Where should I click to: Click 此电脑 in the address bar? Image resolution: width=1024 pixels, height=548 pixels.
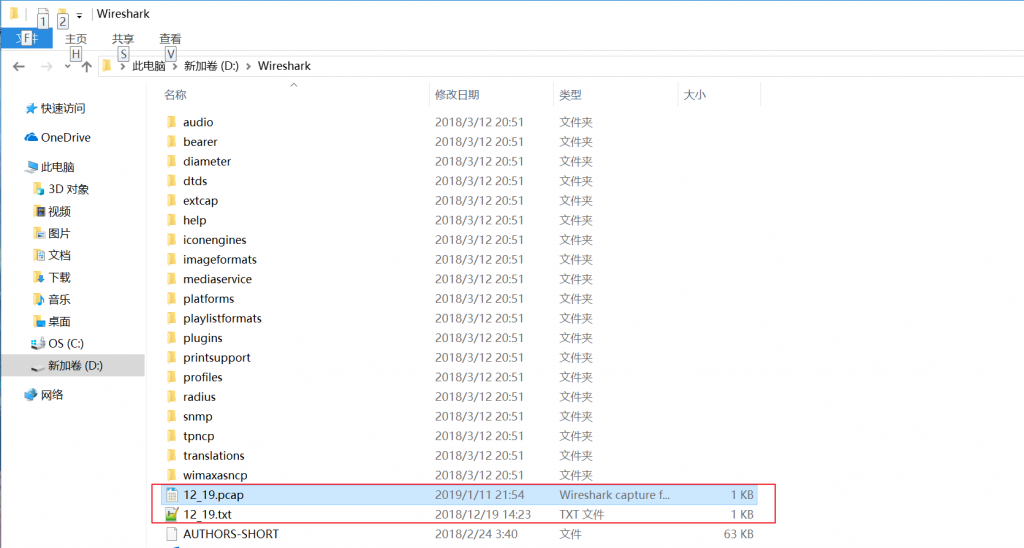click(x=149, y=66)
